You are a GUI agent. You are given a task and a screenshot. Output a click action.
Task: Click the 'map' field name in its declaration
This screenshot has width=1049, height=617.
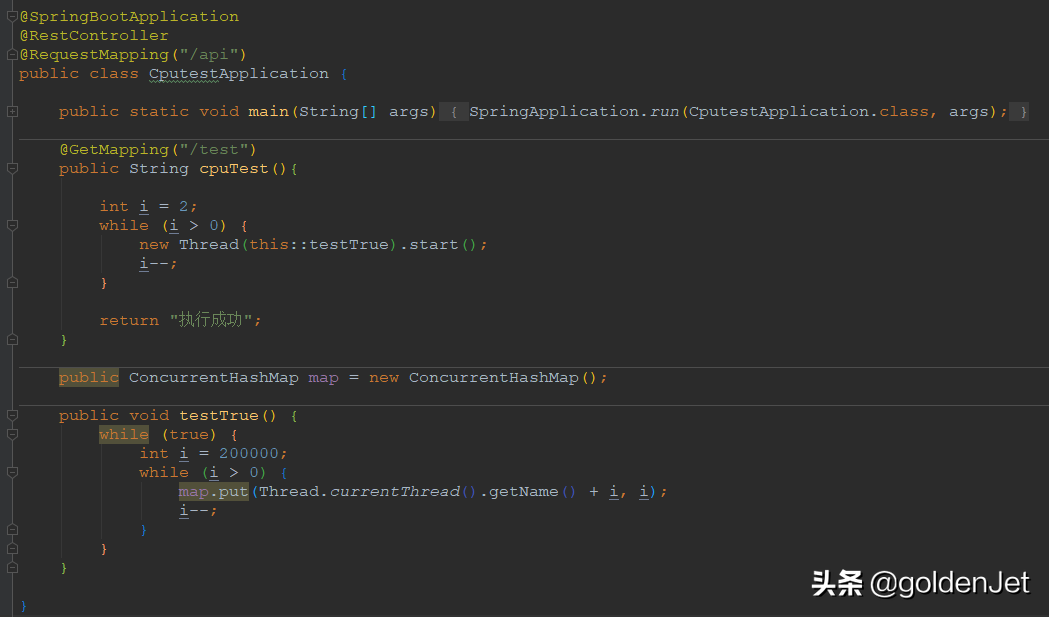click(323, 378)
